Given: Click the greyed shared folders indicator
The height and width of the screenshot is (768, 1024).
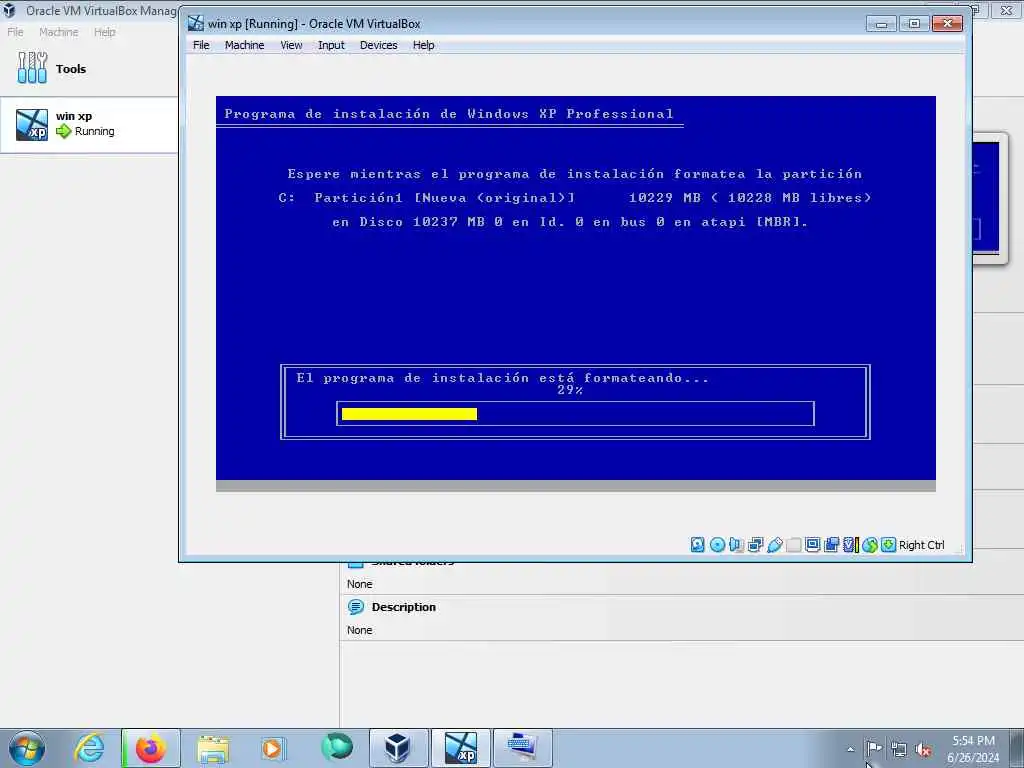Looking at the screenshot, I should (x=793, y=545).
